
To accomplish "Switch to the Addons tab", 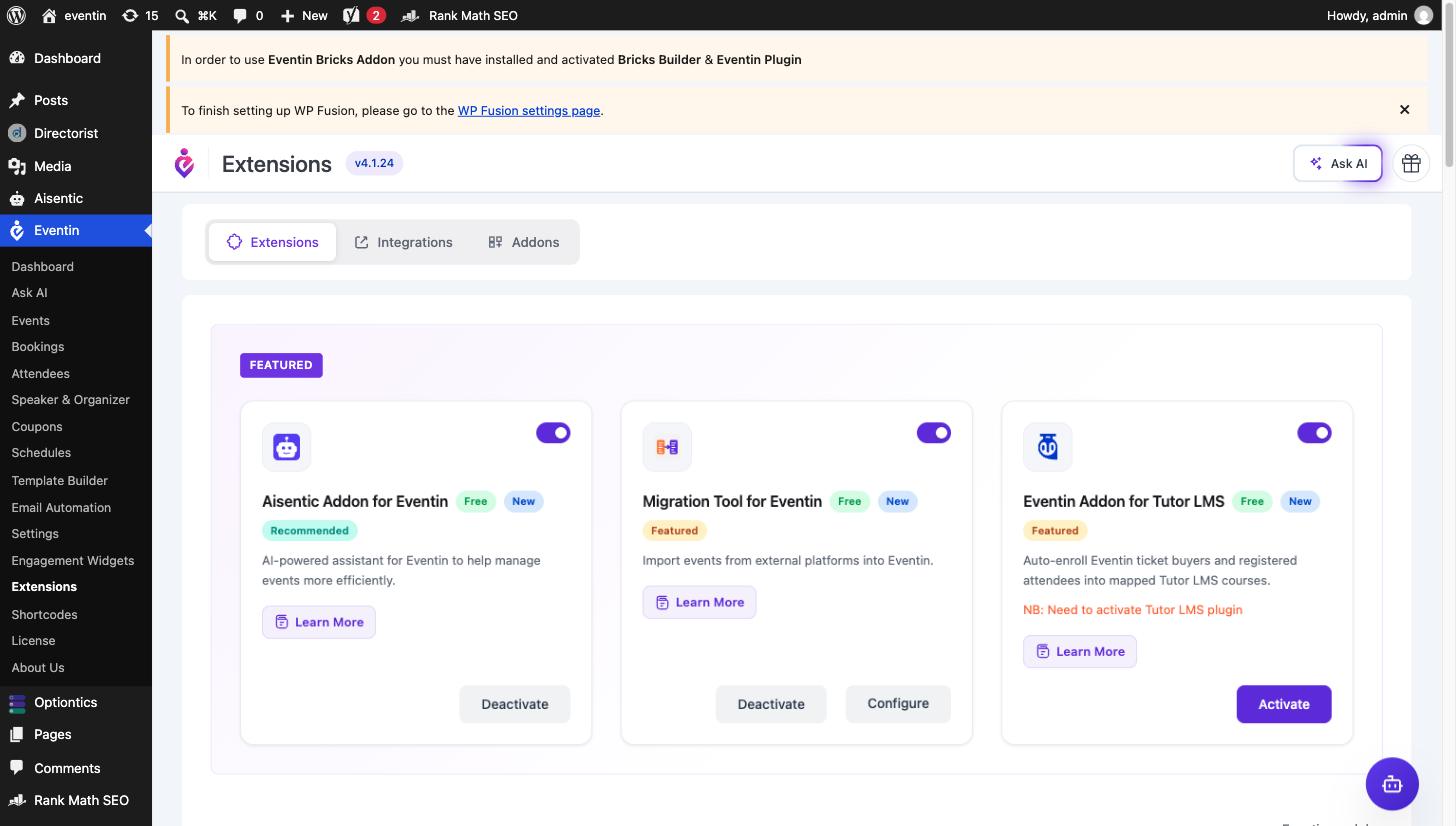I will tap(523, 242).
